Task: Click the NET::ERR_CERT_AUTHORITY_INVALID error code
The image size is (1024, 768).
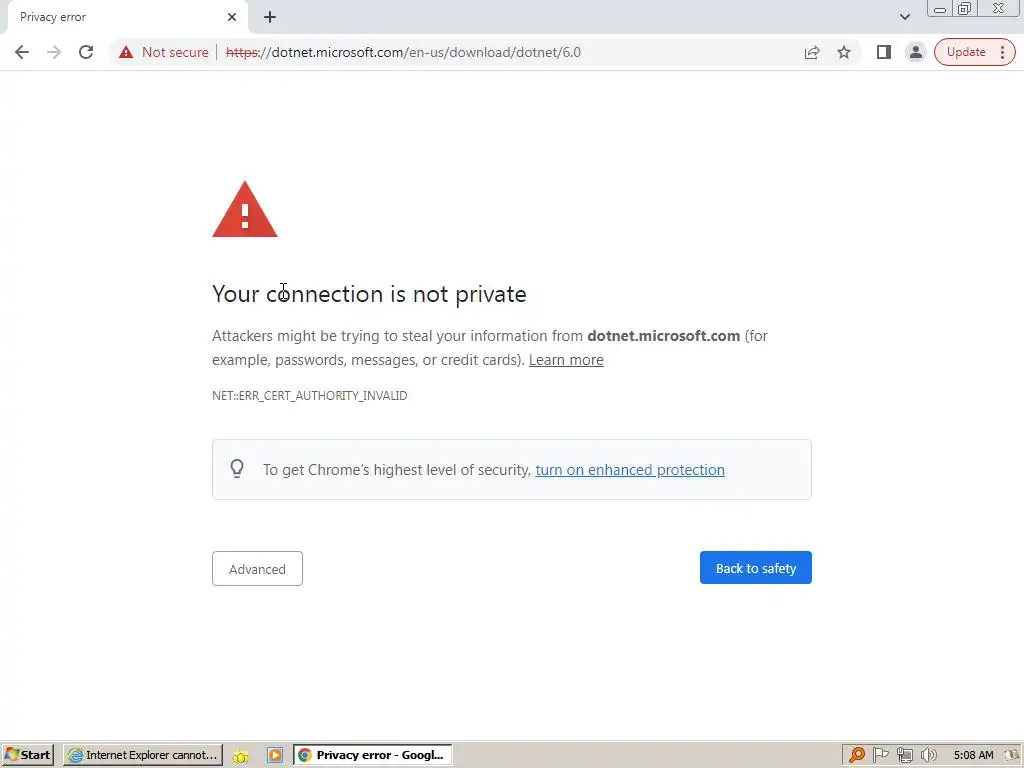Action: point(310,396)
